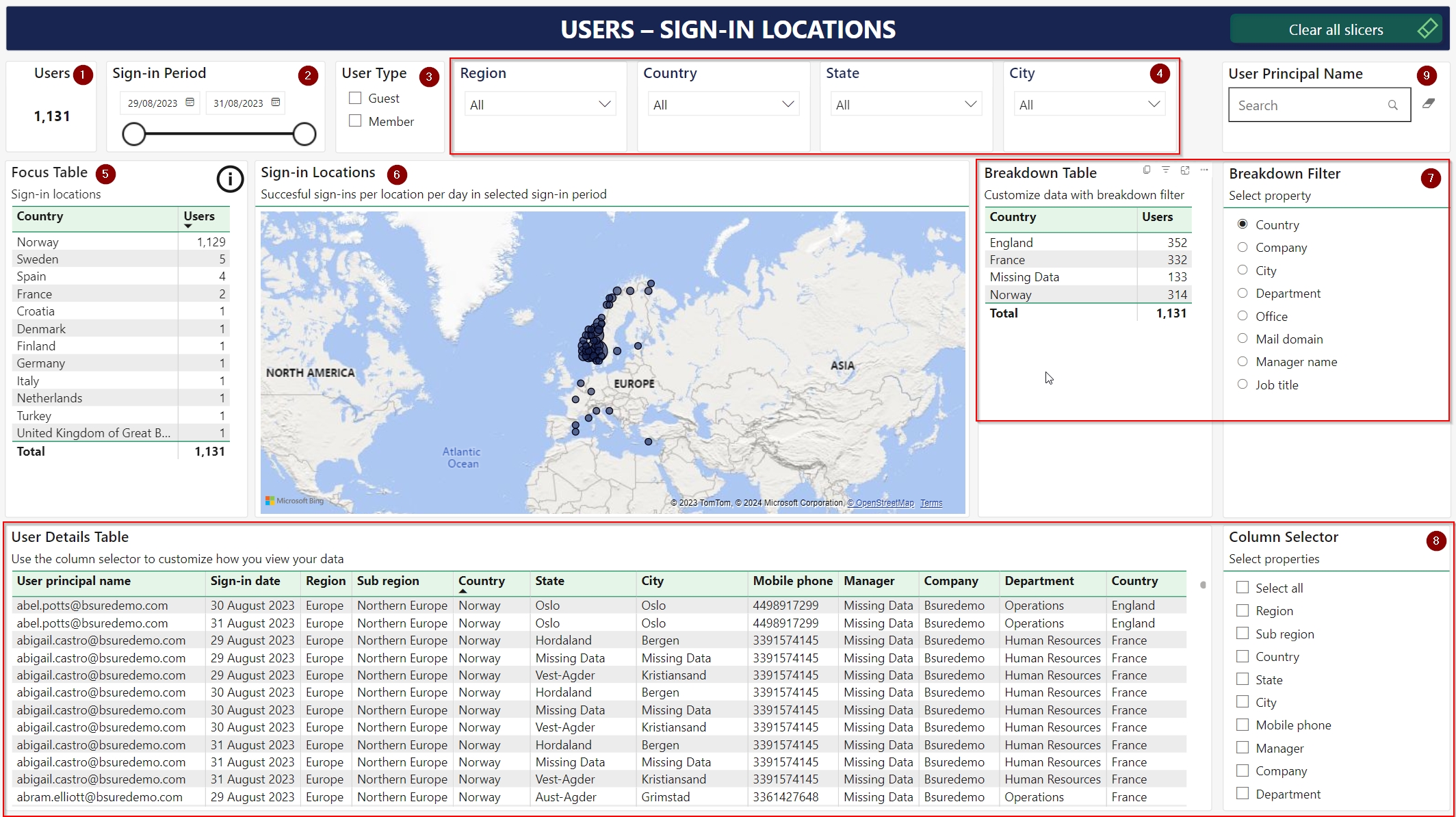Click the right sign-in period slider handle

(x=304, y=134)
